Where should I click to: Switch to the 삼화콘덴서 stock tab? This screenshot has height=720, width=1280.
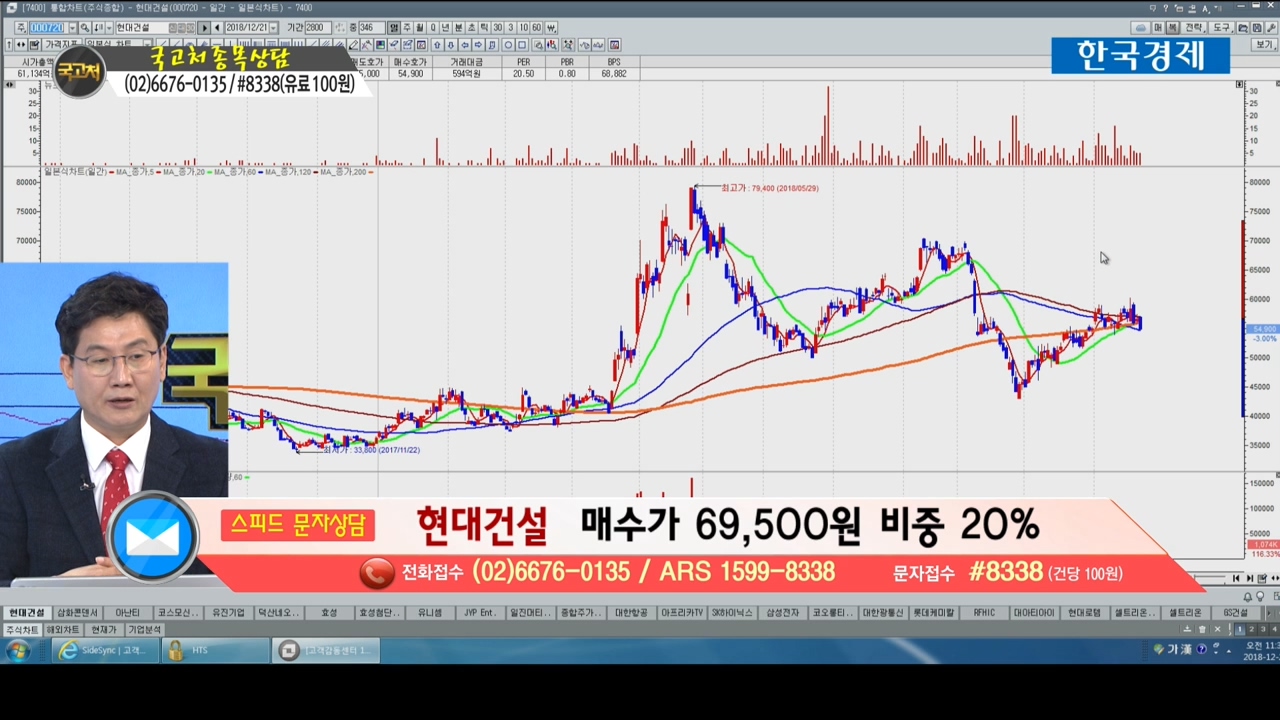tap(78, 613)
